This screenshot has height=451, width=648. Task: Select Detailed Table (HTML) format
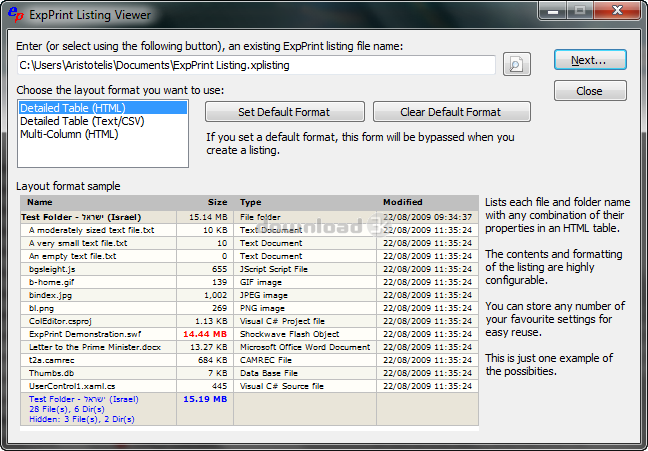pyautogui.click(x=102, y=108)
